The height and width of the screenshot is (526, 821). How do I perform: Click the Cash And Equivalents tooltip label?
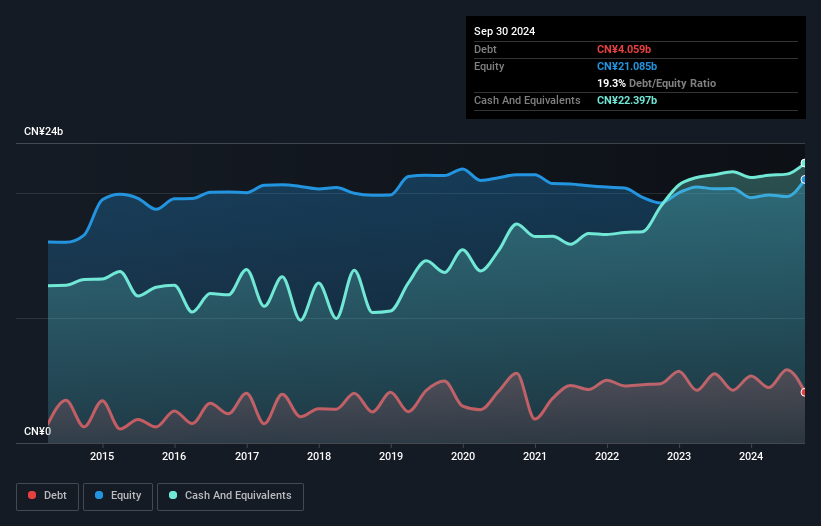pos(527,100)
